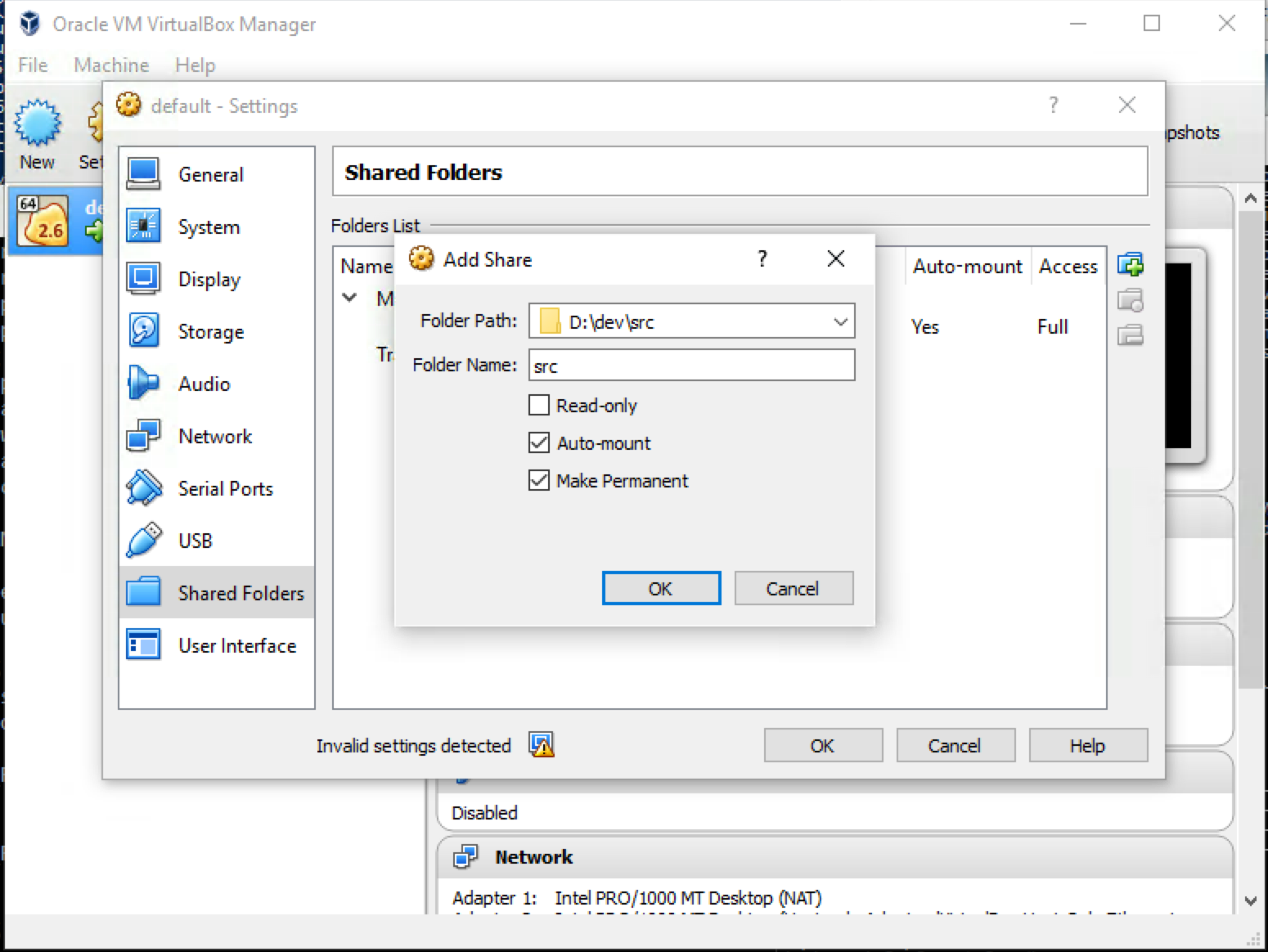1268x952 pixels.
Task: Click the invalid settings warning icon
Action: [541, 745]
